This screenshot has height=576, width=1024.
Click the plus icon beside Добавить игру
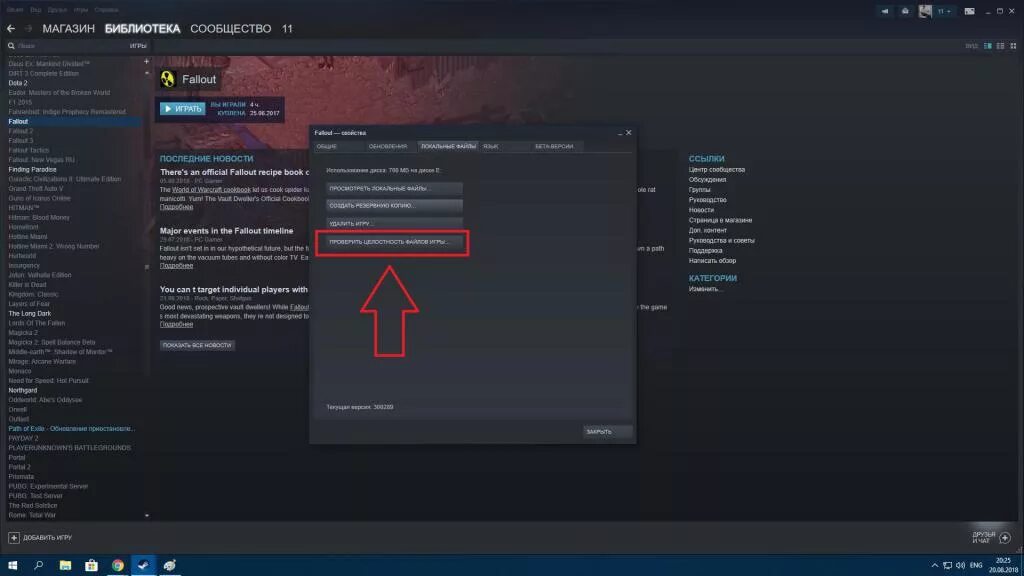[14, 537]
